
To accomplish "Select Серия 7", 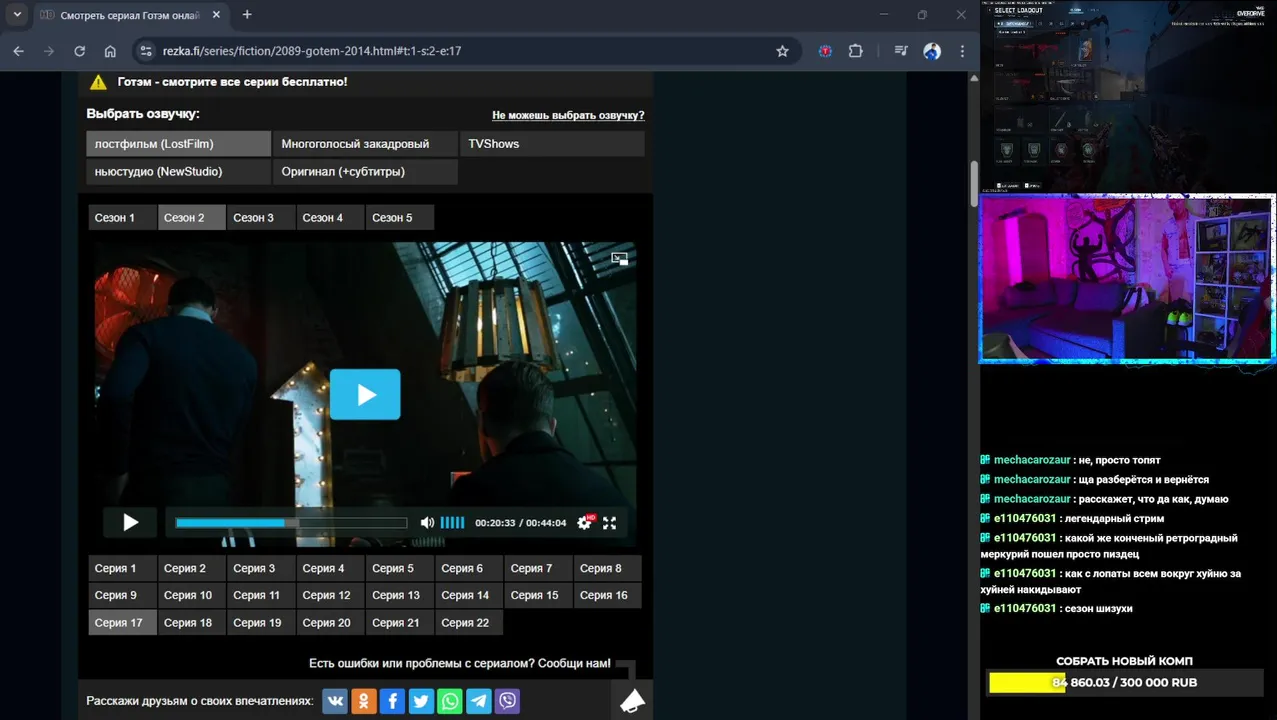I will click(538, 568).
